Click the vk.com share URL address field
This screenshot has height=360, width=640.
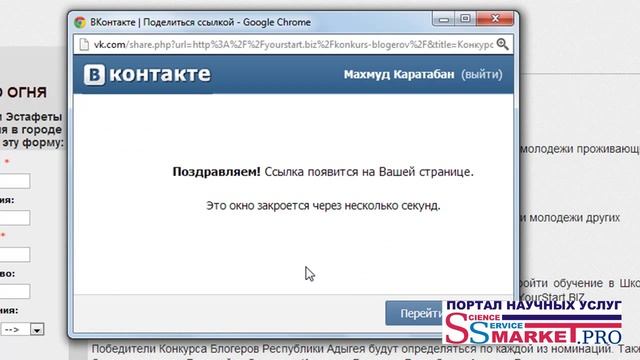coord(293,44)
